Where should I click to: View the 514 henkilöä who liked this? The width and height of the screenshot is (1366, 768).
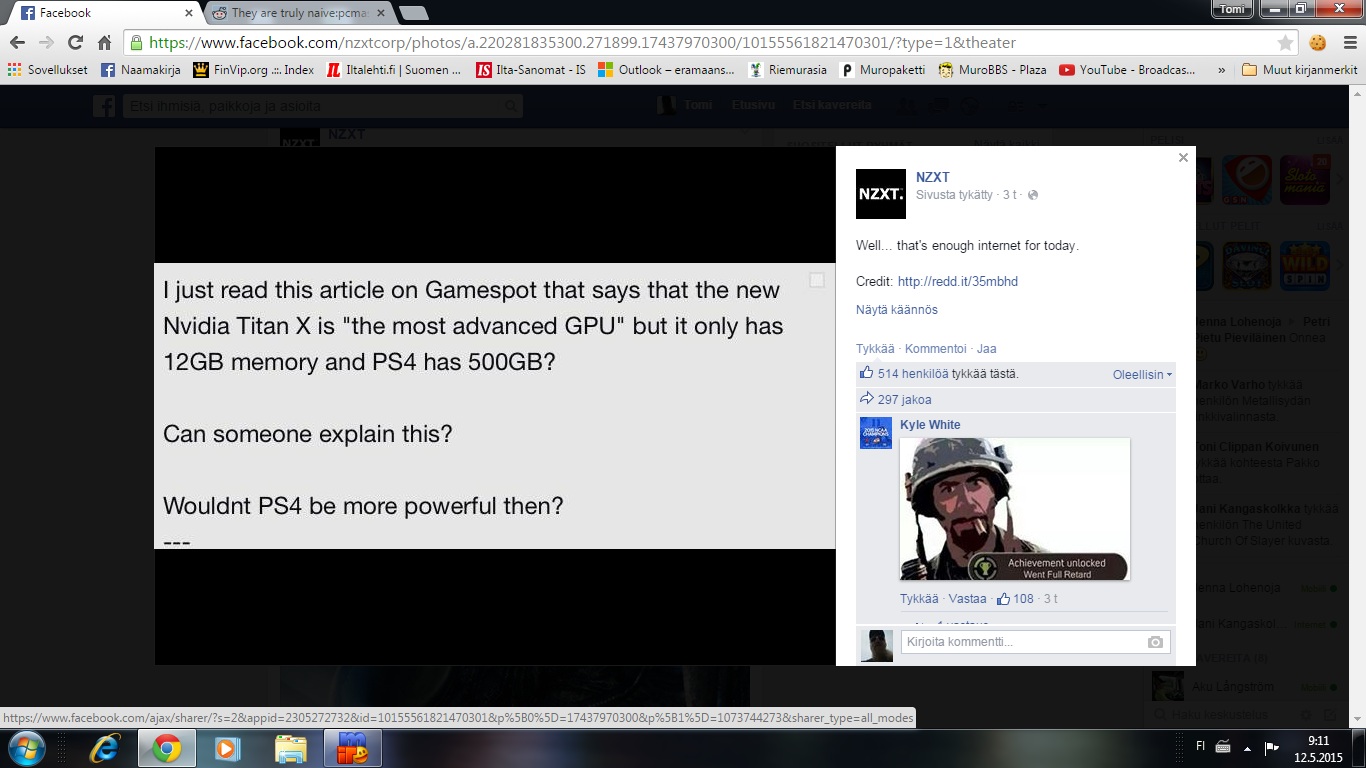pyautogui.click(x=914, y=374)
